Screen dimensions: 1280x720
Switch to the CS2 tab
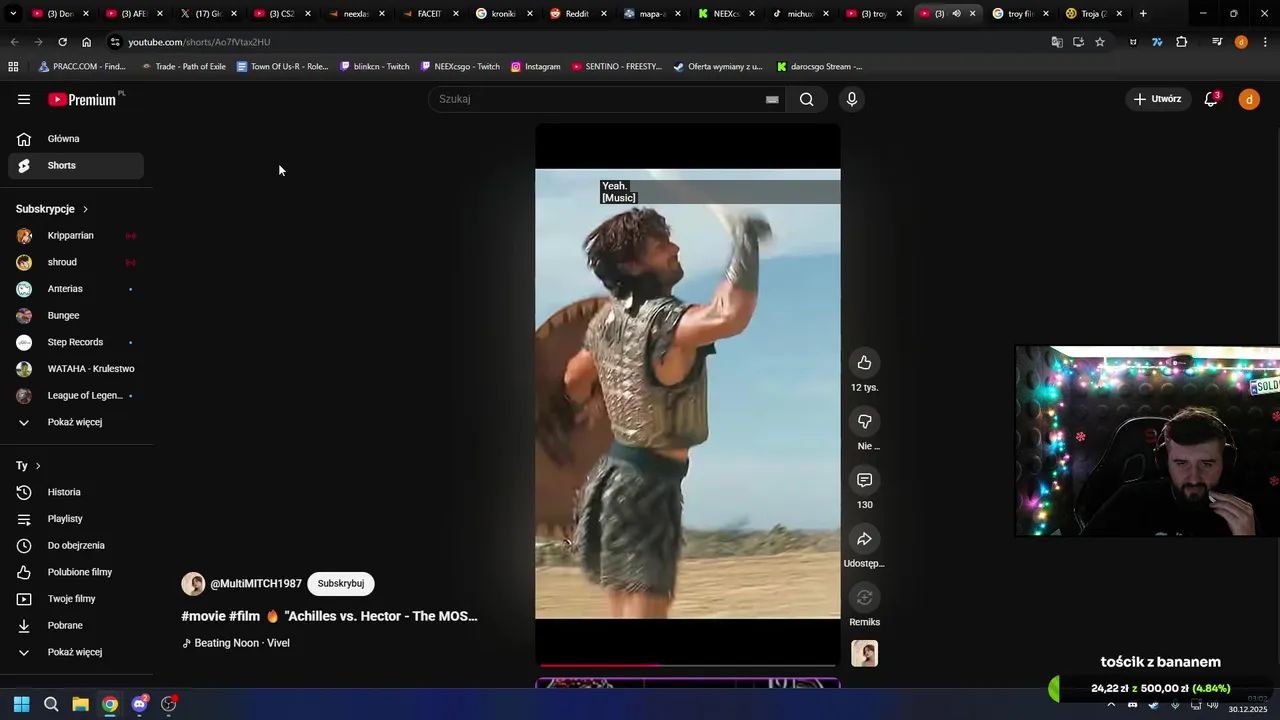pyautogui.click(x=280, y=14)
